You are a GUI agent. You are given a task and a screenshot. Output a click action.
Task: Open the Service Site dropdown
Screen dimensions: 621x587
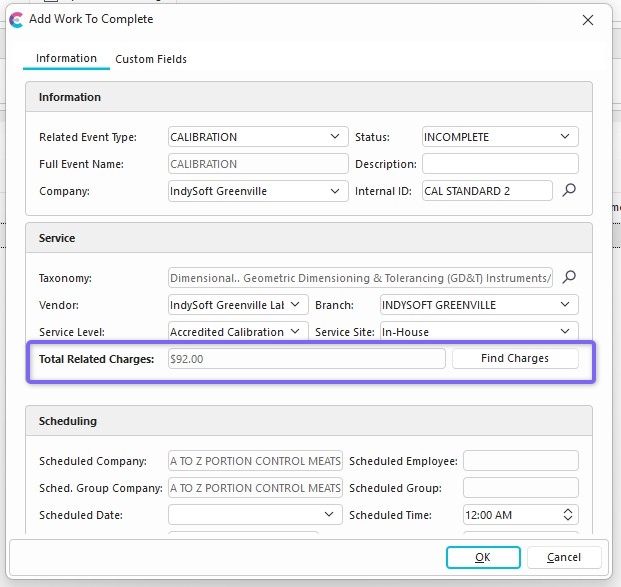point(565,331)
